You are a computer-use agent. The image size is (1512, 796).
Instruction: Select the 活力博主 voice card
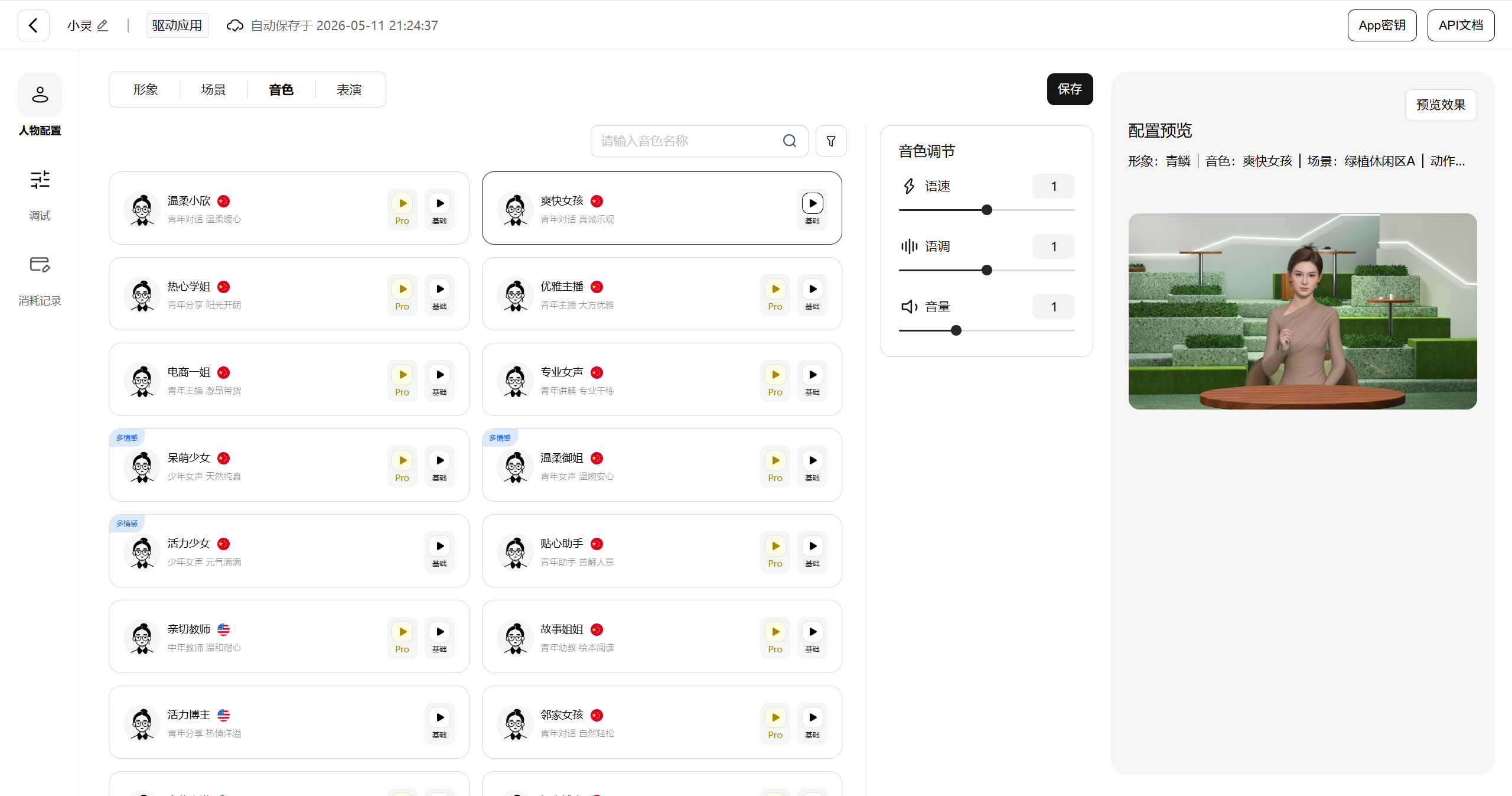tap(289, 722)
